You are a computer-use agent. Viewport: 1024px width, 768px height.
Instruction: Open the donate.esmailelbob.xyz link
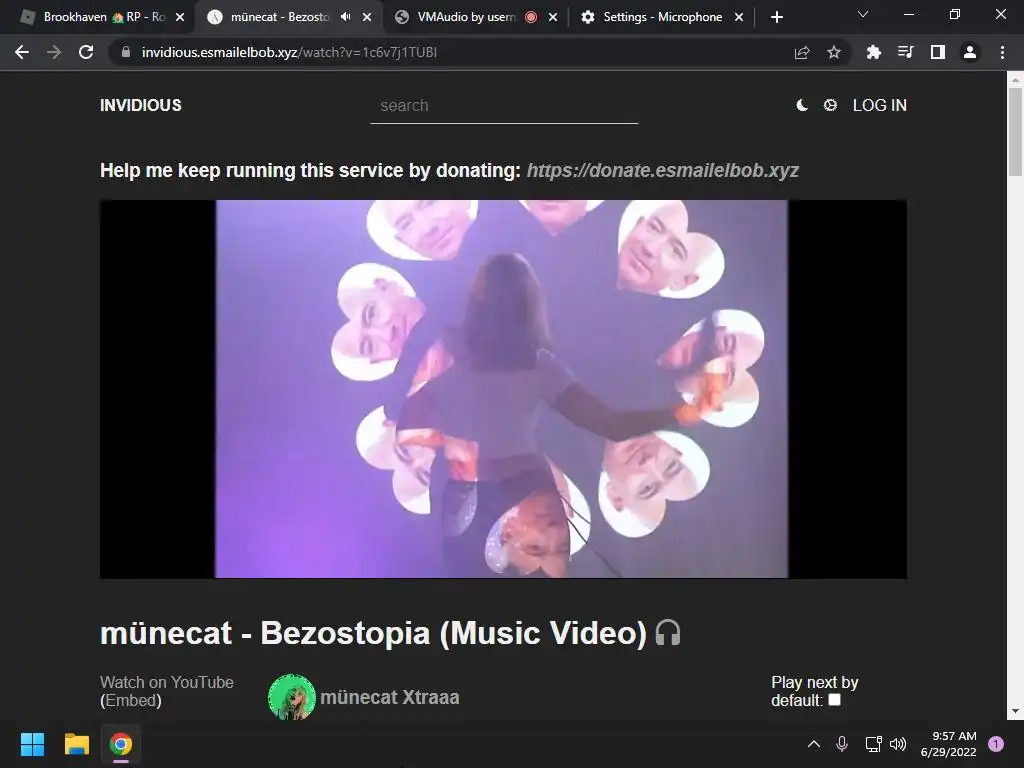pos(663,170)
